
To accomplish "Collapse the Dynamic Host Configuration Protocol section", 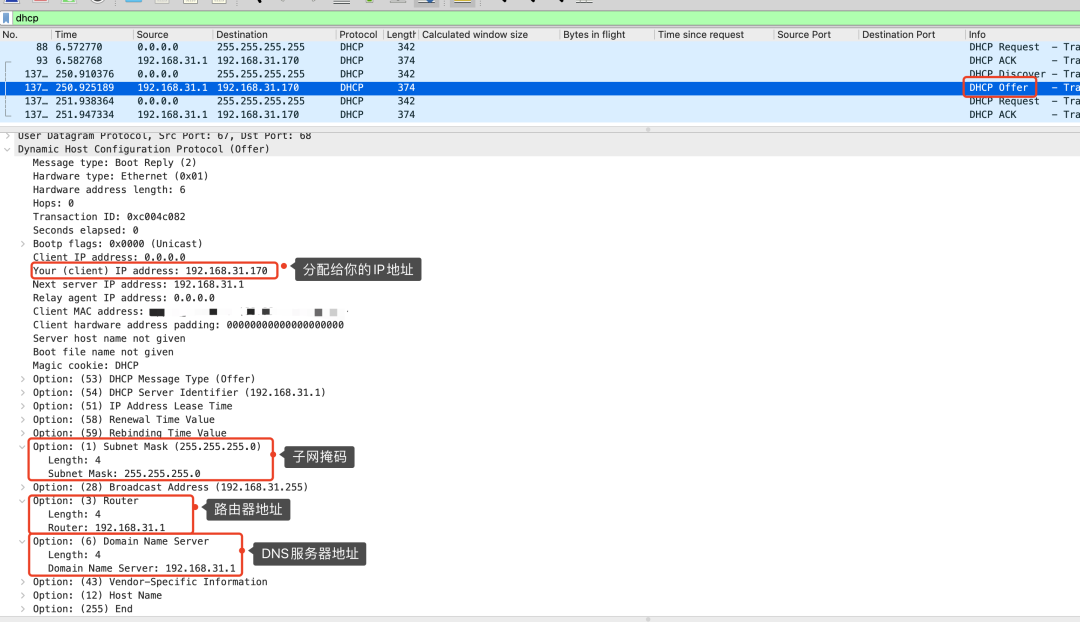I will point(8,149).
